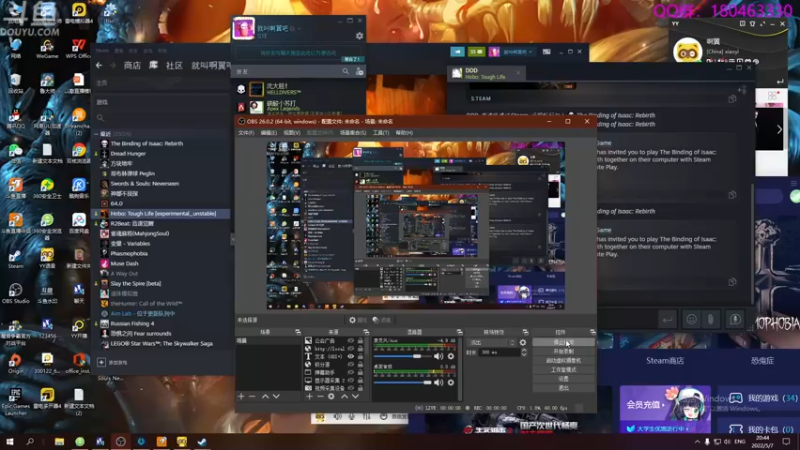Toggle visibility of http://local source
The width and height of the screenshot is (800, 450).
tap(351, 348)
